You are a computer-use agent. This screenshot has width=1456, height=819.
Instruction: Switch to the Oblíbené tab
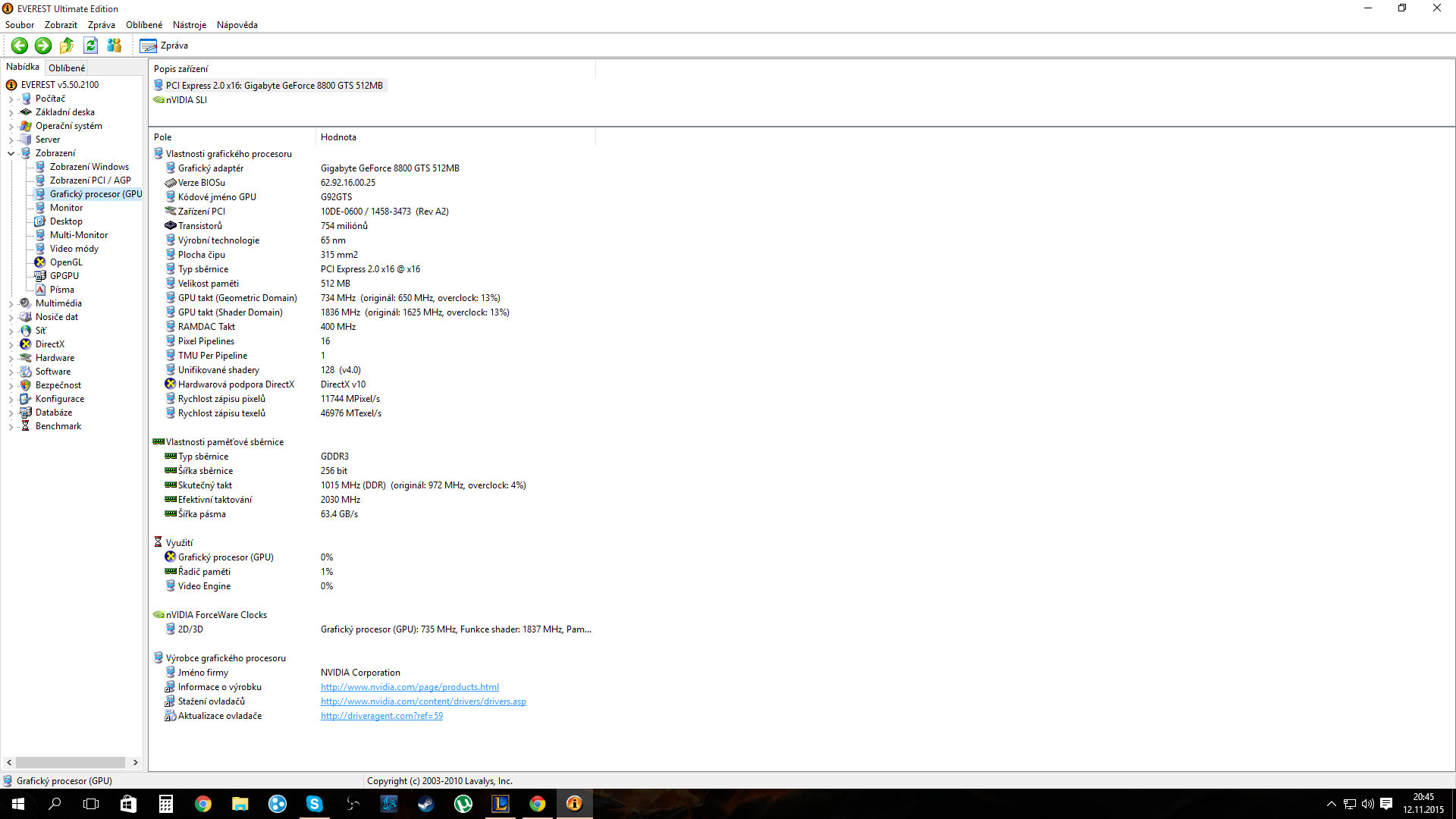click(67, 68)
